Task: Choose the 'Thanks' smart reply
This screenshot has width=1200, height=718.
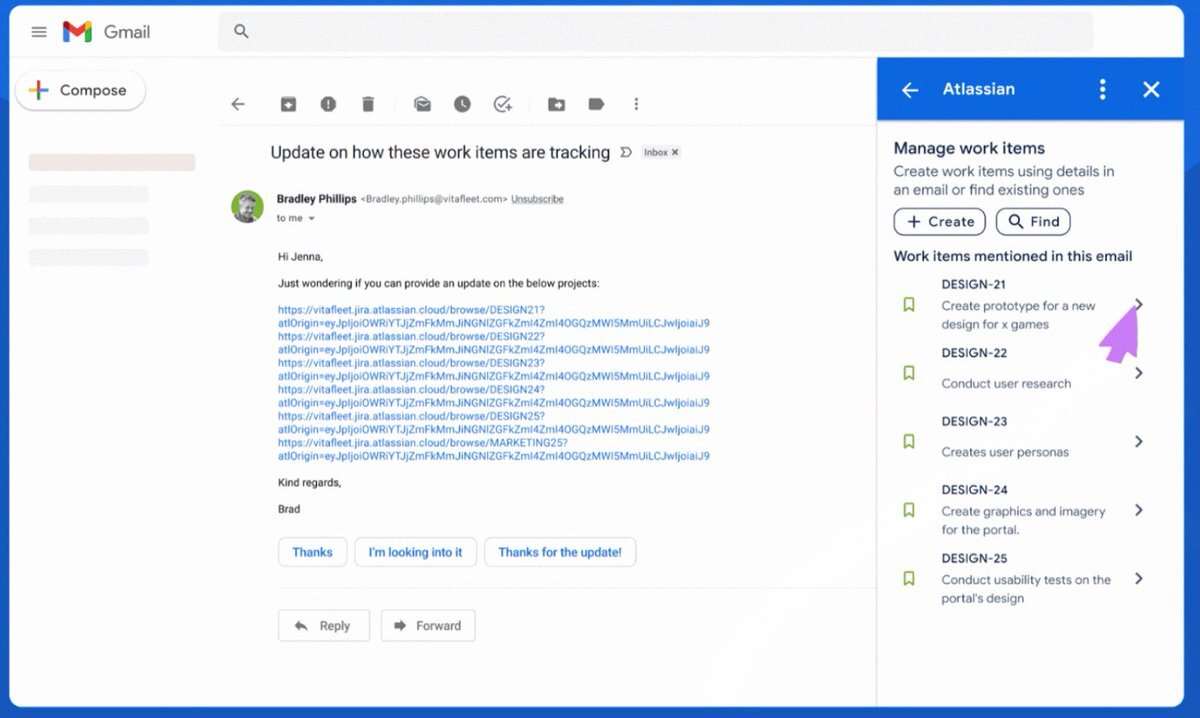Action: click(x=312, y=552)
